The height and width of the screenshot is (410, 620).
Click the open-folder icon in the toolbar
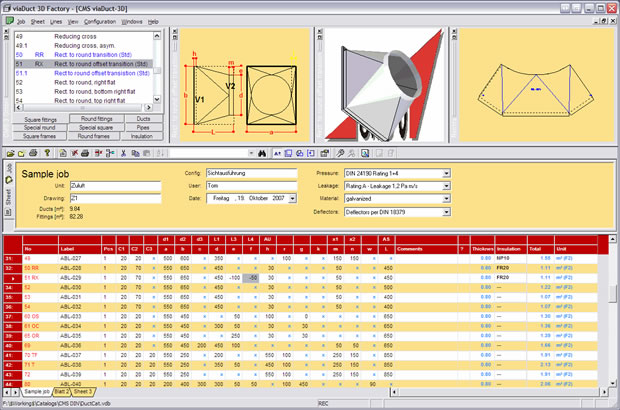coord(10,153)
